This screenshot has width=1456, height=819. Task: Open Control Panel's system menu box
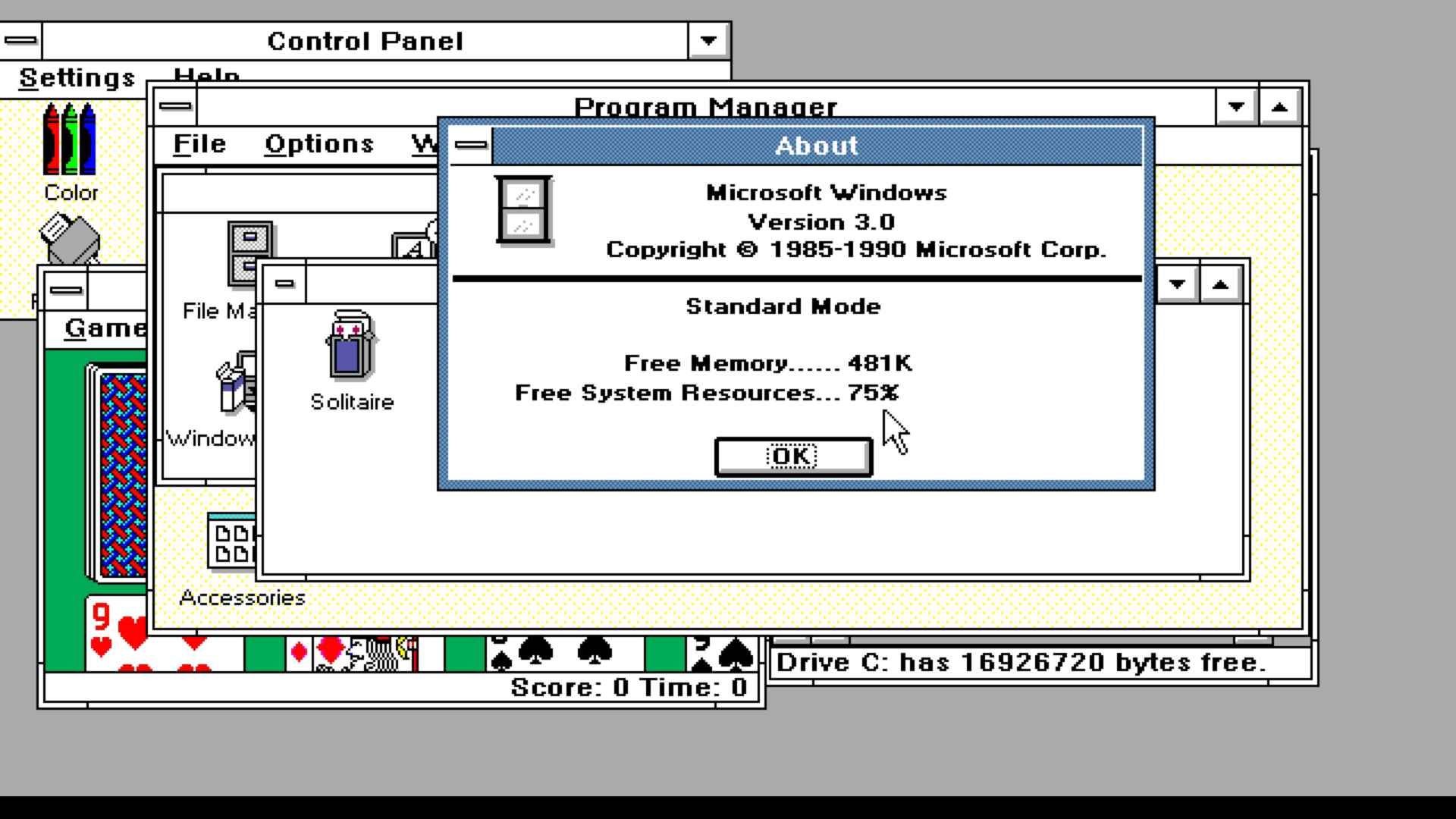coord(20,40)
